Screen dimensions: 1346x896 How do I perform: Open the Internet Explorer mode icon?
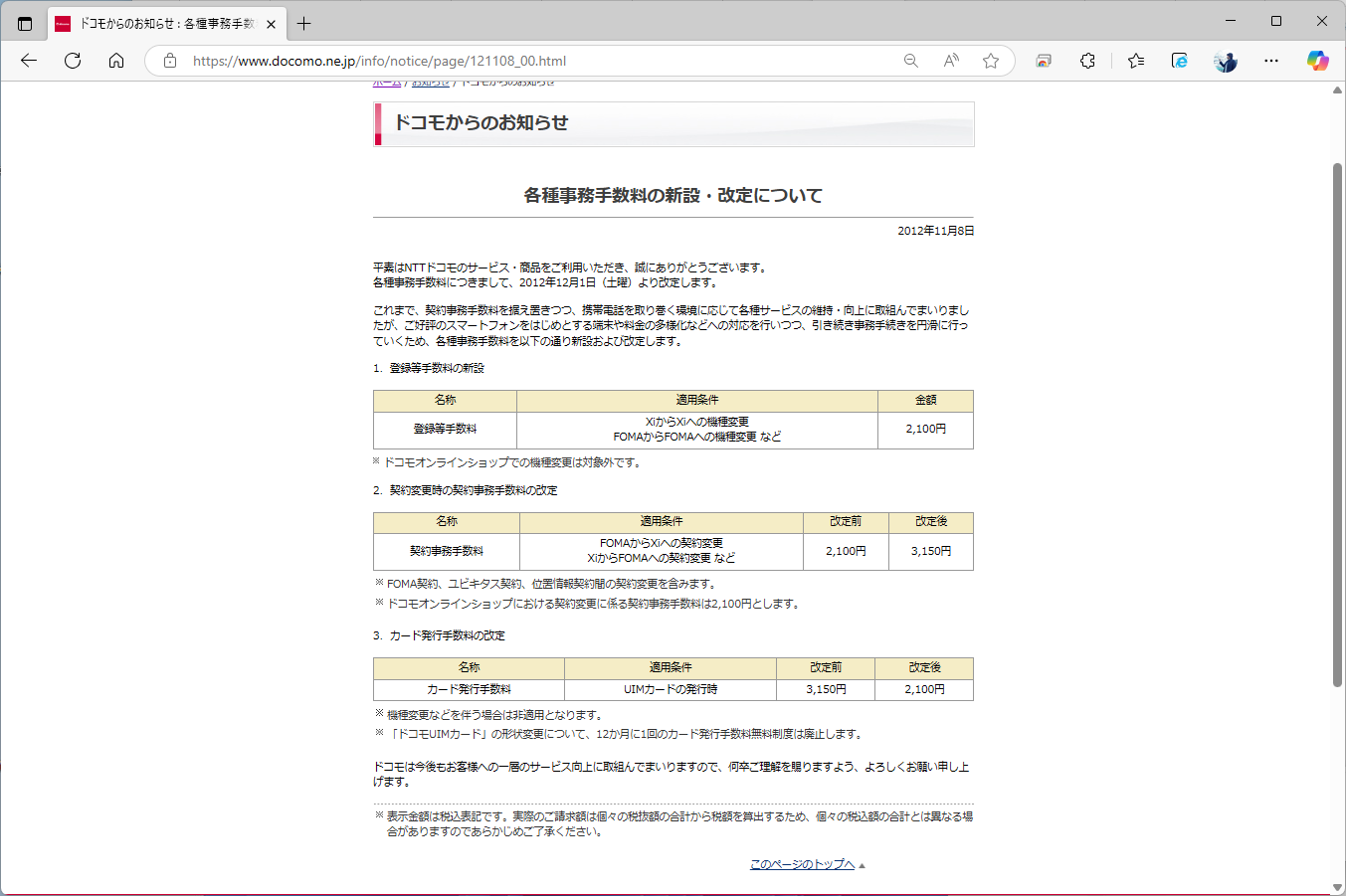pyautogui.click(x=1179, y=61)
